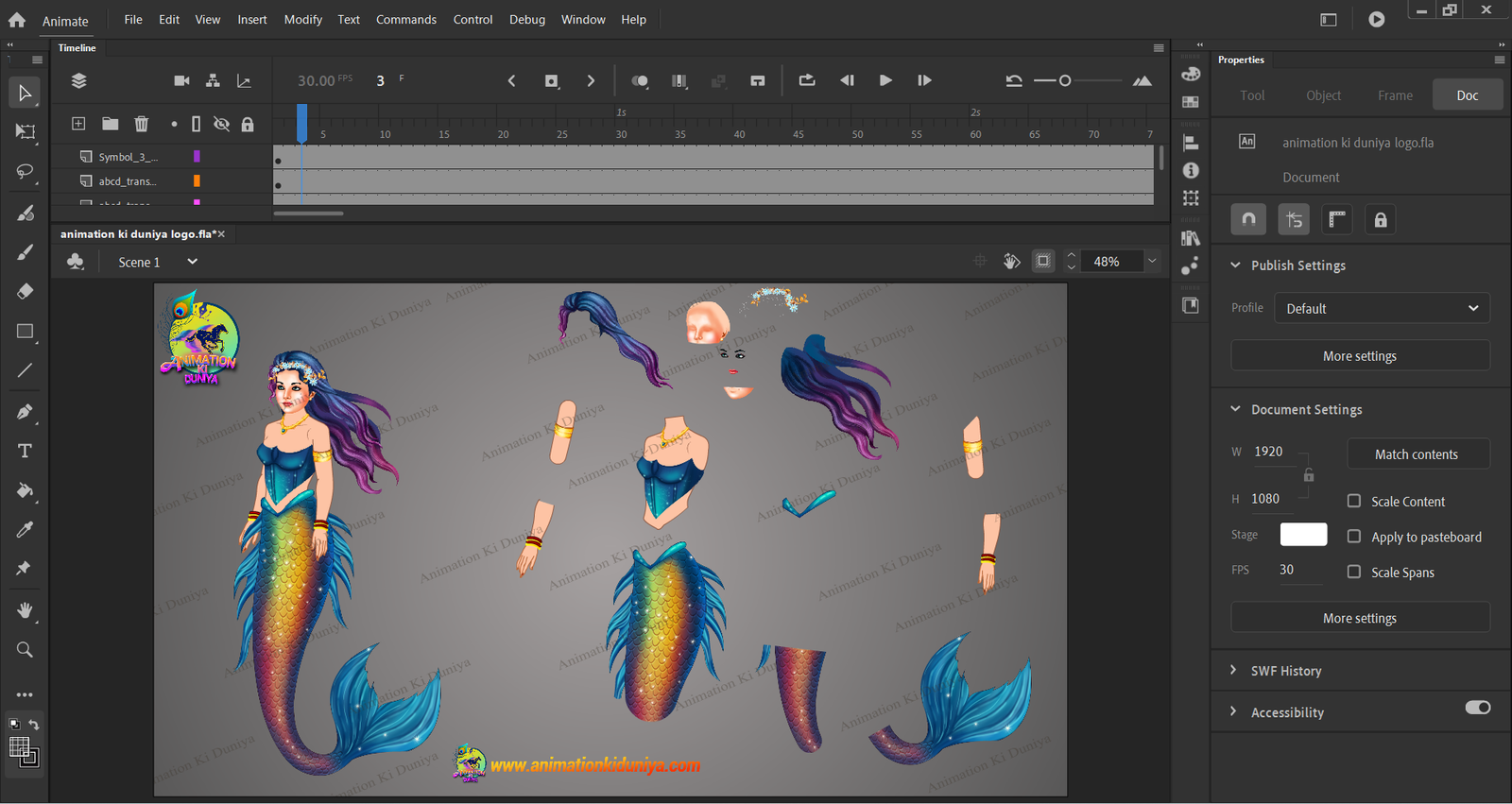Enable Apply to pasteboard checkbox
The width and height of the screenshot is (1512, 804).
pos(1354,537)
